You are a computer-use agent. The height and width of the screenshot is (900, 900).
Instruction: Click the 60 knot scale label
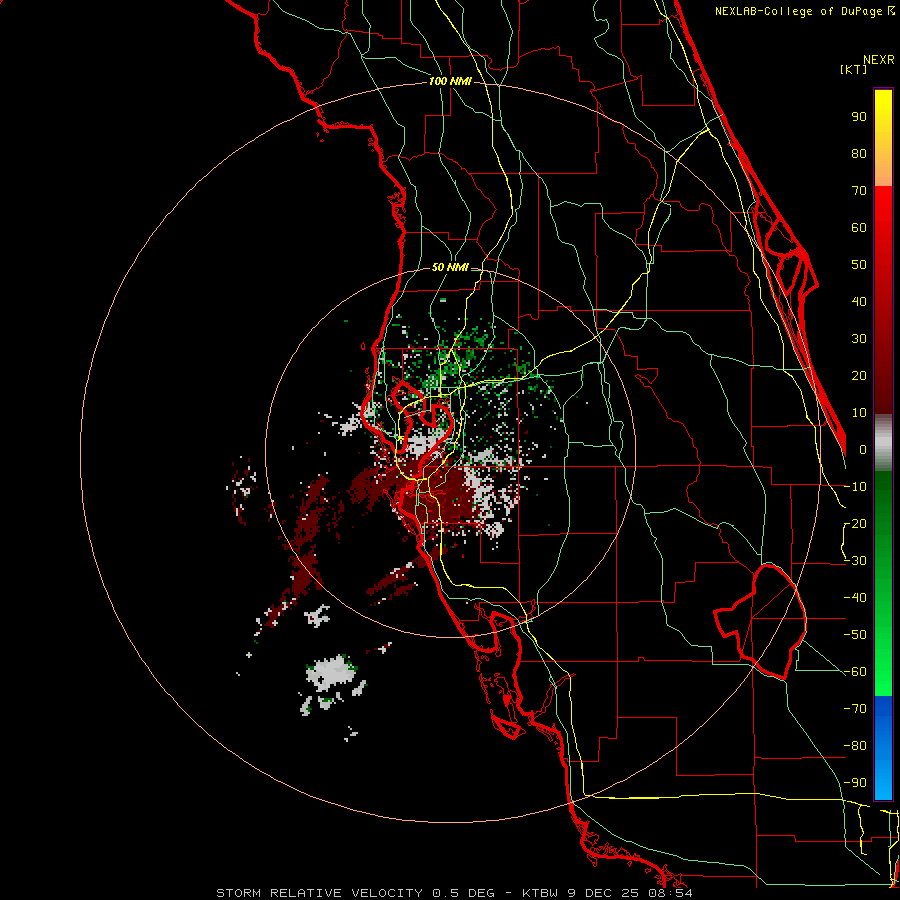[859, 227]
